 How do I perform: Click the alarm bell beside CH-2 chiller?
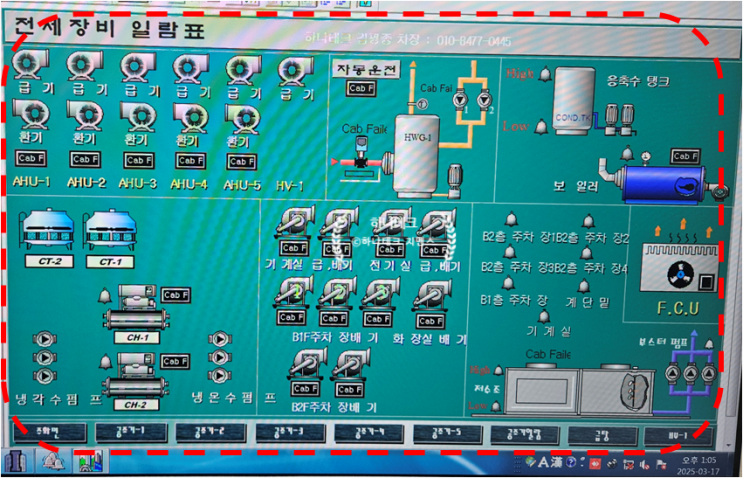coord(105,362)
